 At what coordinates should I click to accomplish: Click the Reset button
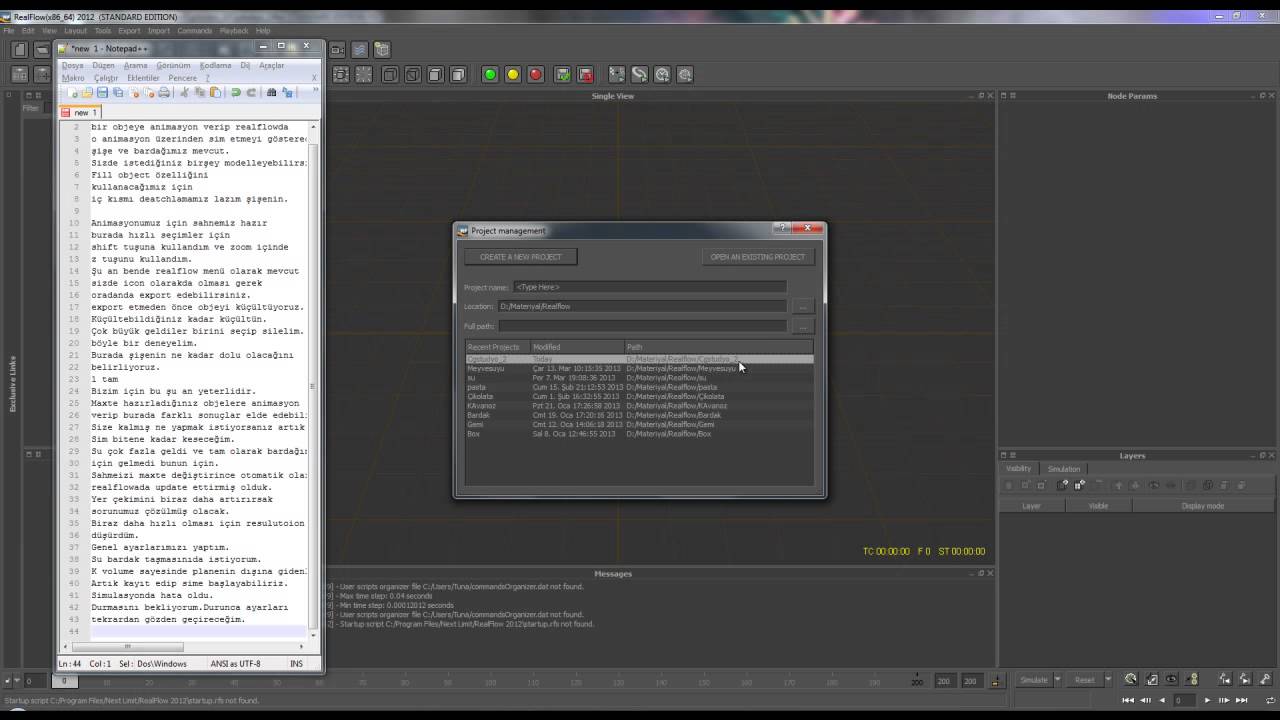point(1084,680)
